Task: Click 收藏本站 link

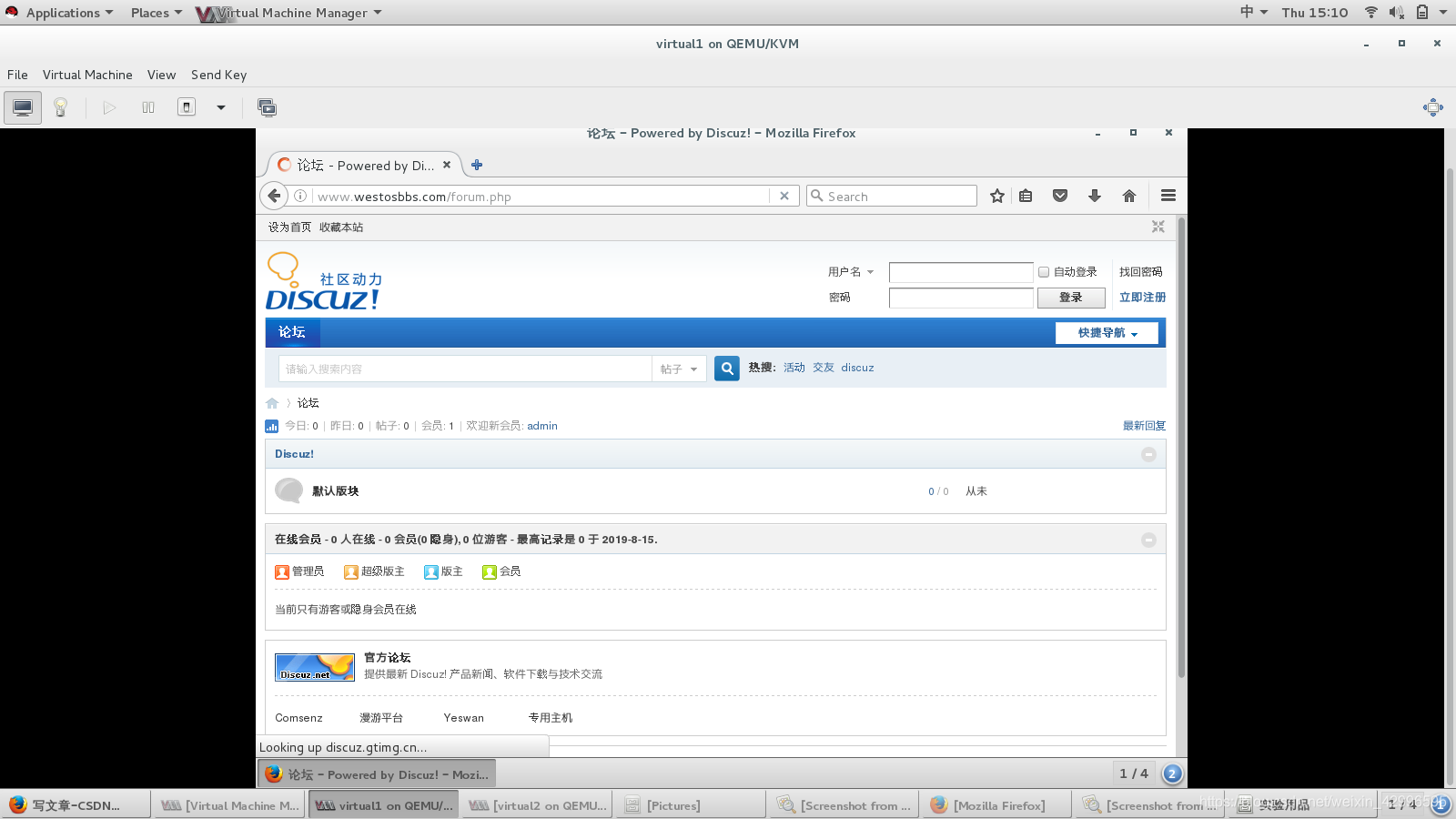Action: [341, 227]
